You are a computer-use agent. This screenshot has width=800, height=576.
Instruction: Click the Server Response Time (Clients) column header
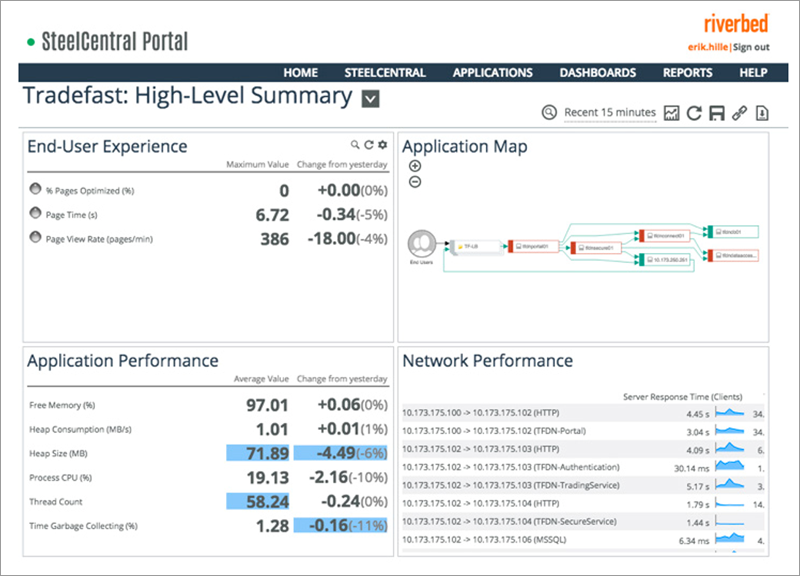683,396
